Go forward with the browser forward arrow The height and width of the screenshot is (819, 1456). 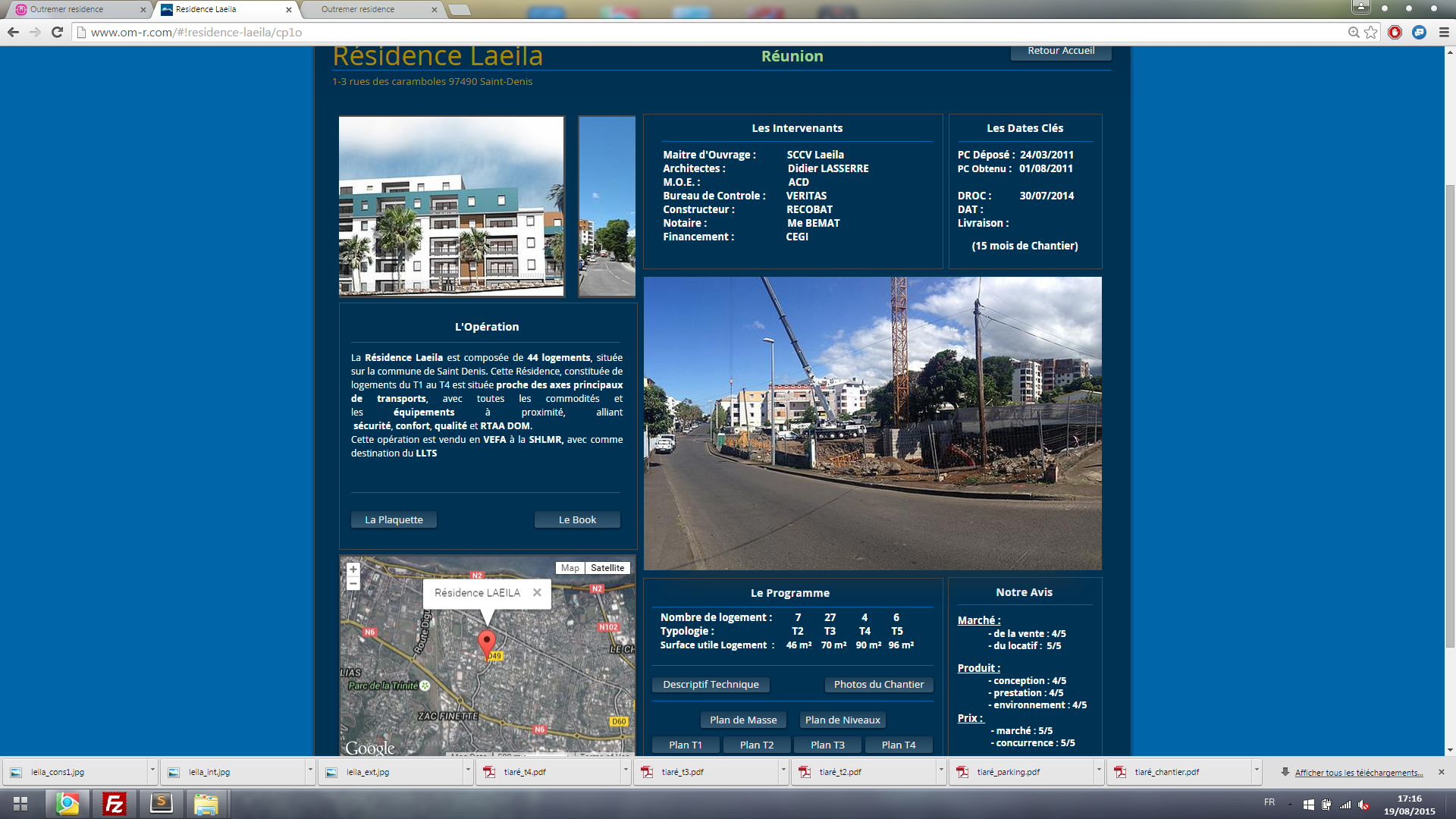(x=35, y=32)
